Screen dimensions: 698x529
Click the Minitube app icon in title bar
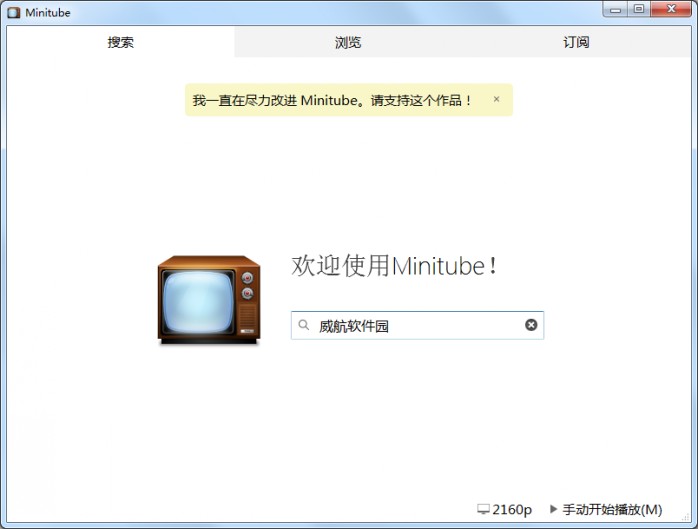coord(14,12)
